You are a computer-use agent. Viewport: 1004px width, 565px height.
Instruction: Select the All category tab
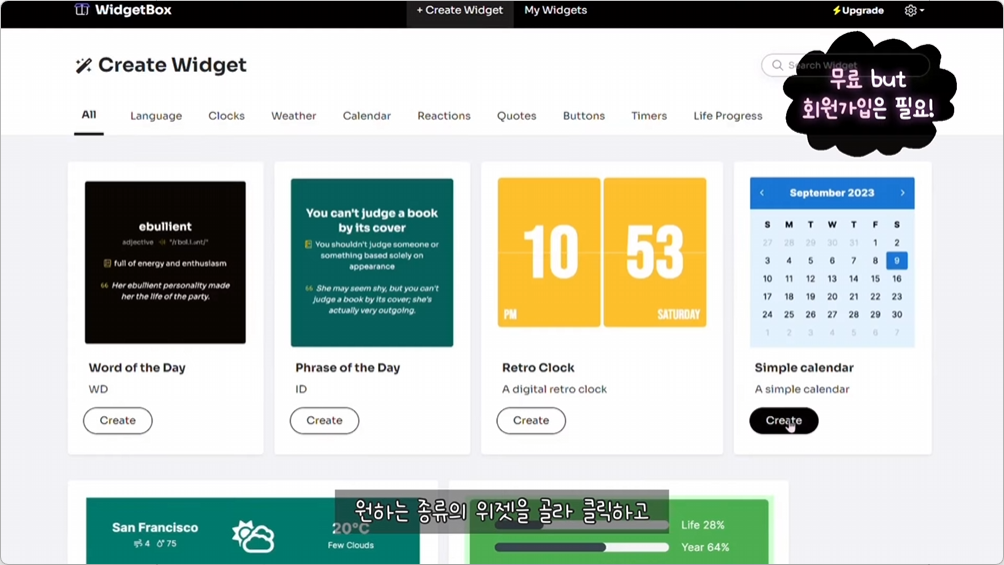pyautogui.click(x=89, y=115)
